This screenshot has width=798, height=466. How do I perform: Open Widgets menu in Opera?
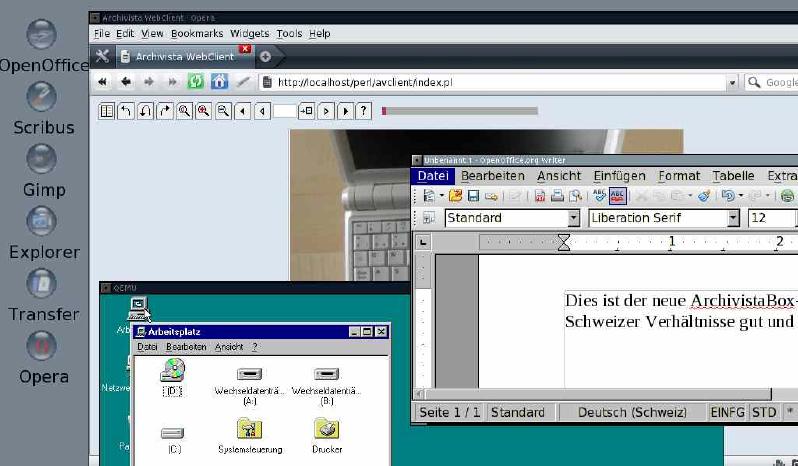[x=249, y=34]
